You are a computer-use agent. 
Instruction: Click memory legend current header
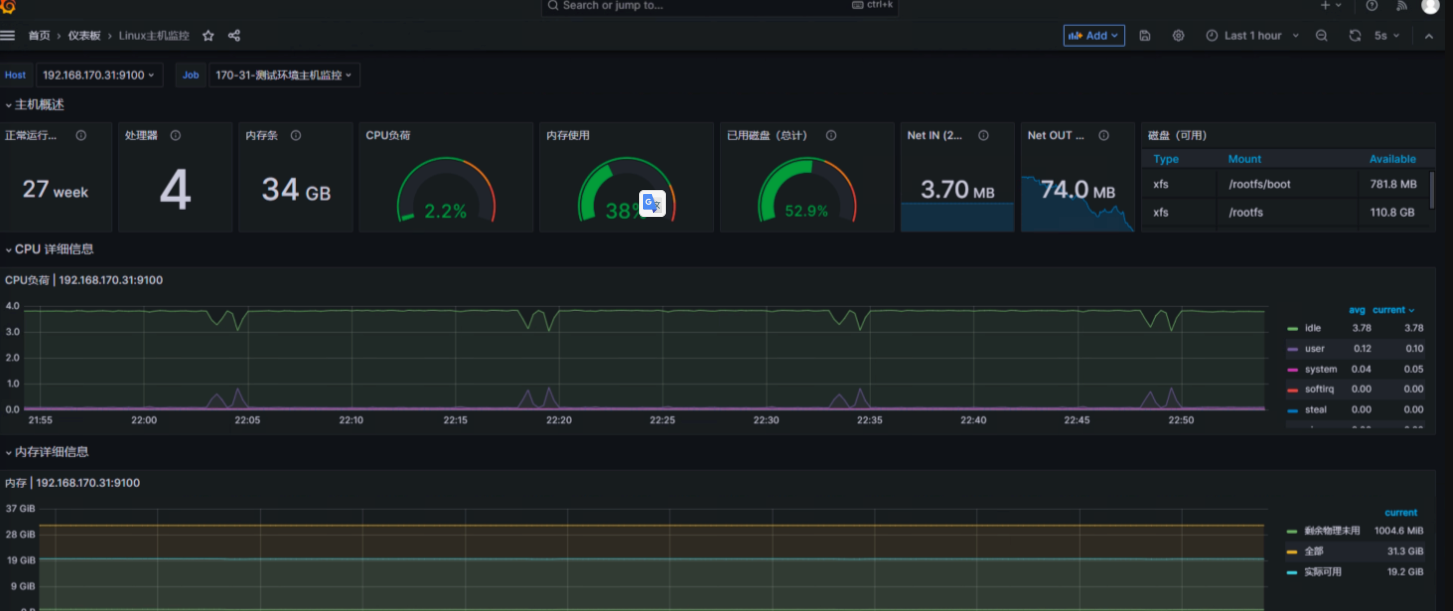click(x=1401, y=512)
